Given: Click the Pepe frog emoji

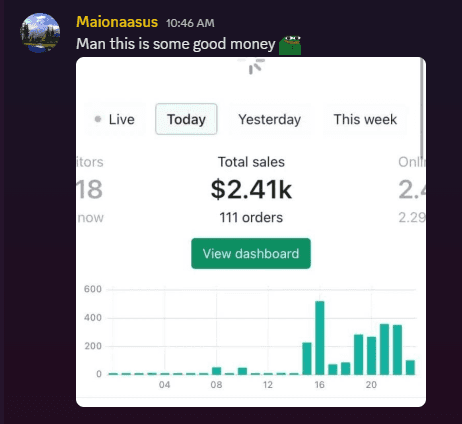Looking at the screenshot, I should coord(290,45).
